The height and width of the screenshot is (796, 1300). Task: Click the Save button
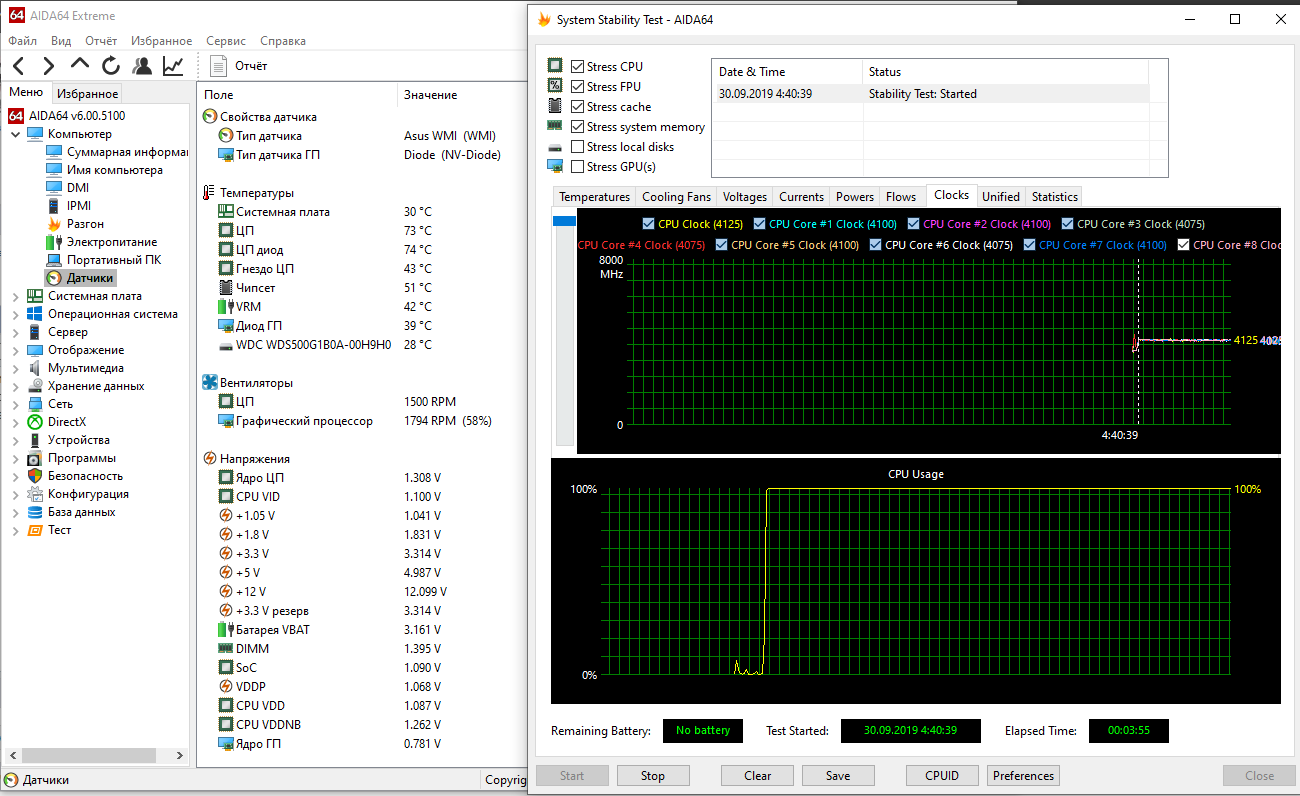pyautogui.click(x=838, y=776)
